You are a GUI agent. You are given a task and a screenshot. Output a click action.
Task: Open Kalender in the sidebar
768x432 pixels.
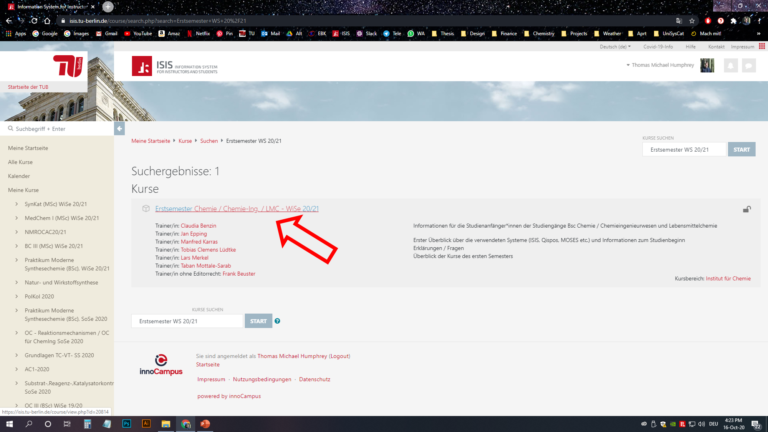tap(19, 176)
